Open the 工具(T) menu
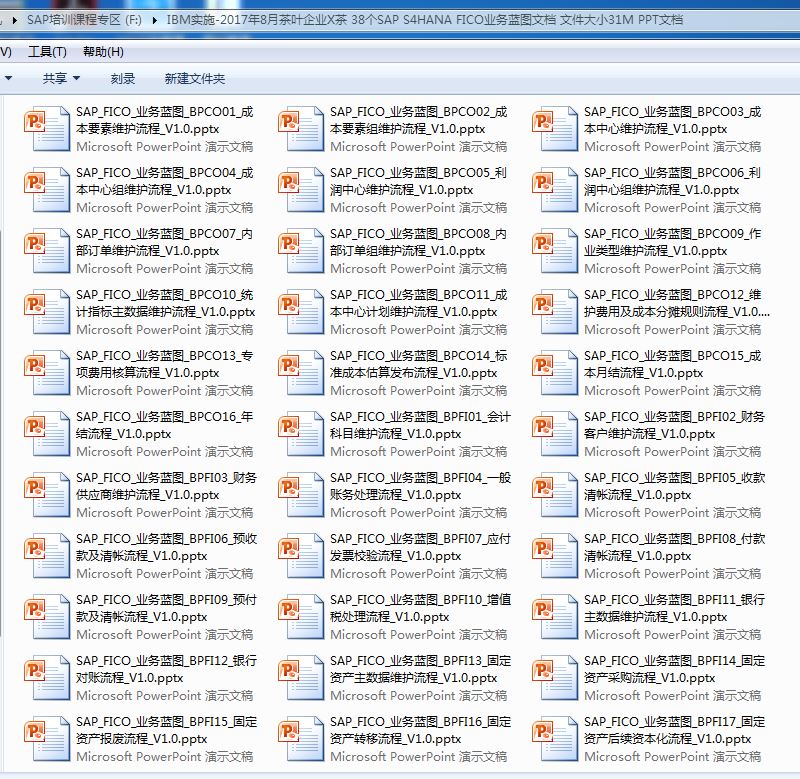Viewport: 800px width, 779px height. 47,52
